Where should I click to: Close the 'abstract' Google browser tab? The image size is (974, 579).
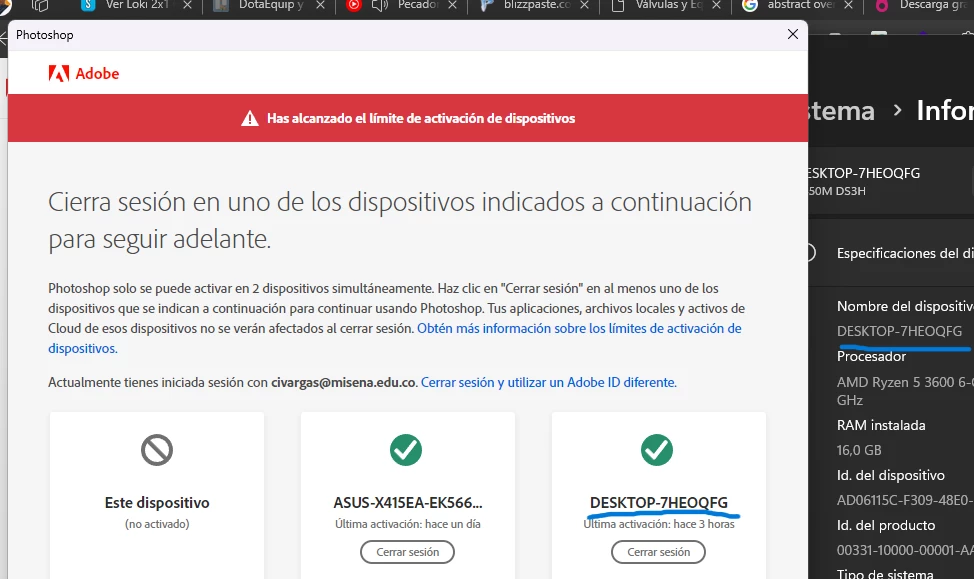[x=849, y=5]
